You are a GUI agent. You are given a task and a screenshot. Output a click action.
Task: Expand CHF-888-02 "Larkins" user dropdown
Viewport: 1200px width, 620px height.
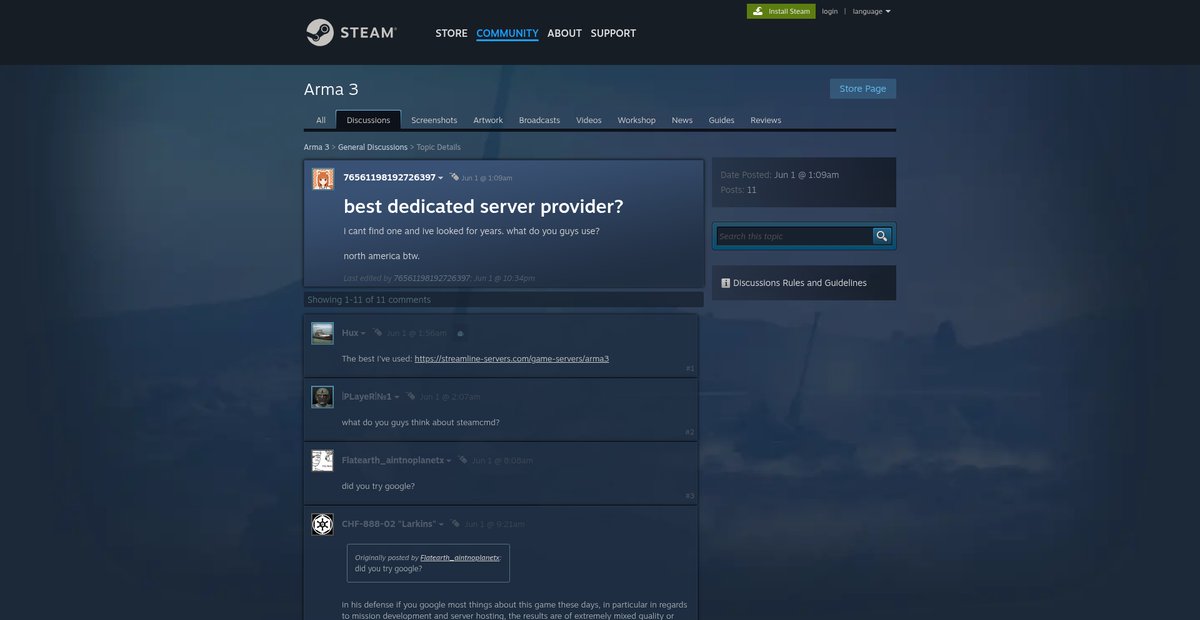(441, 524)
